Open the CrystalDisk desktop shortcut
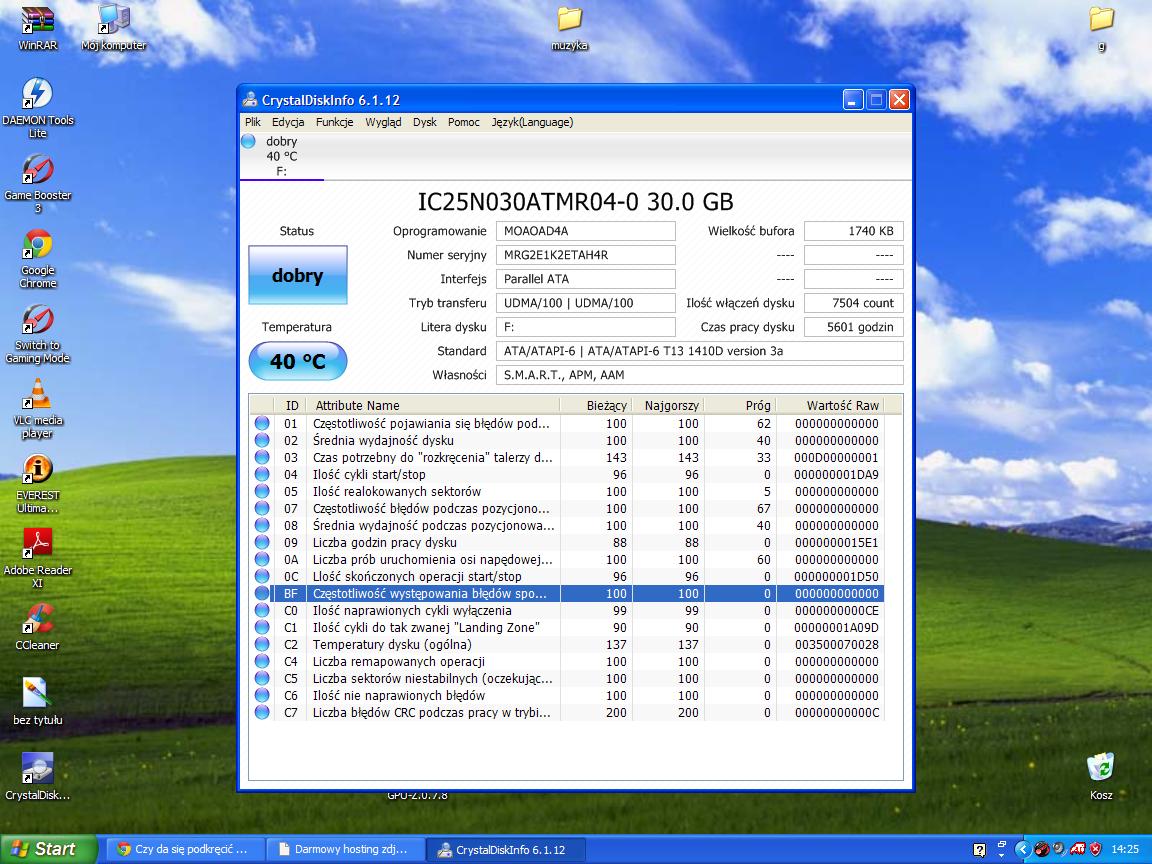The image size is (1152, 864). 37,777
